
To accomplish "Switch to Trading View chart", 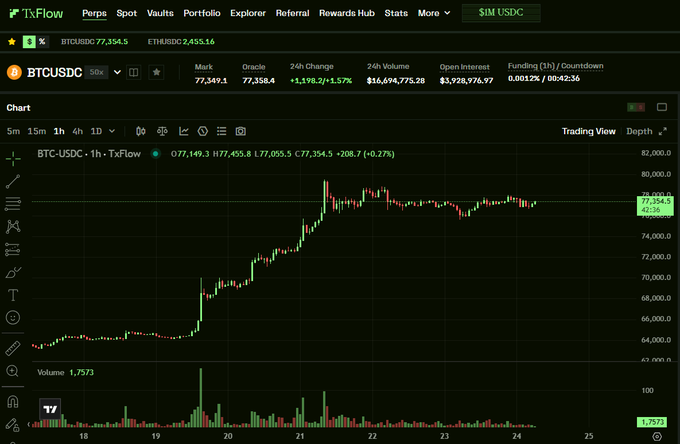I will click(588, 131).
